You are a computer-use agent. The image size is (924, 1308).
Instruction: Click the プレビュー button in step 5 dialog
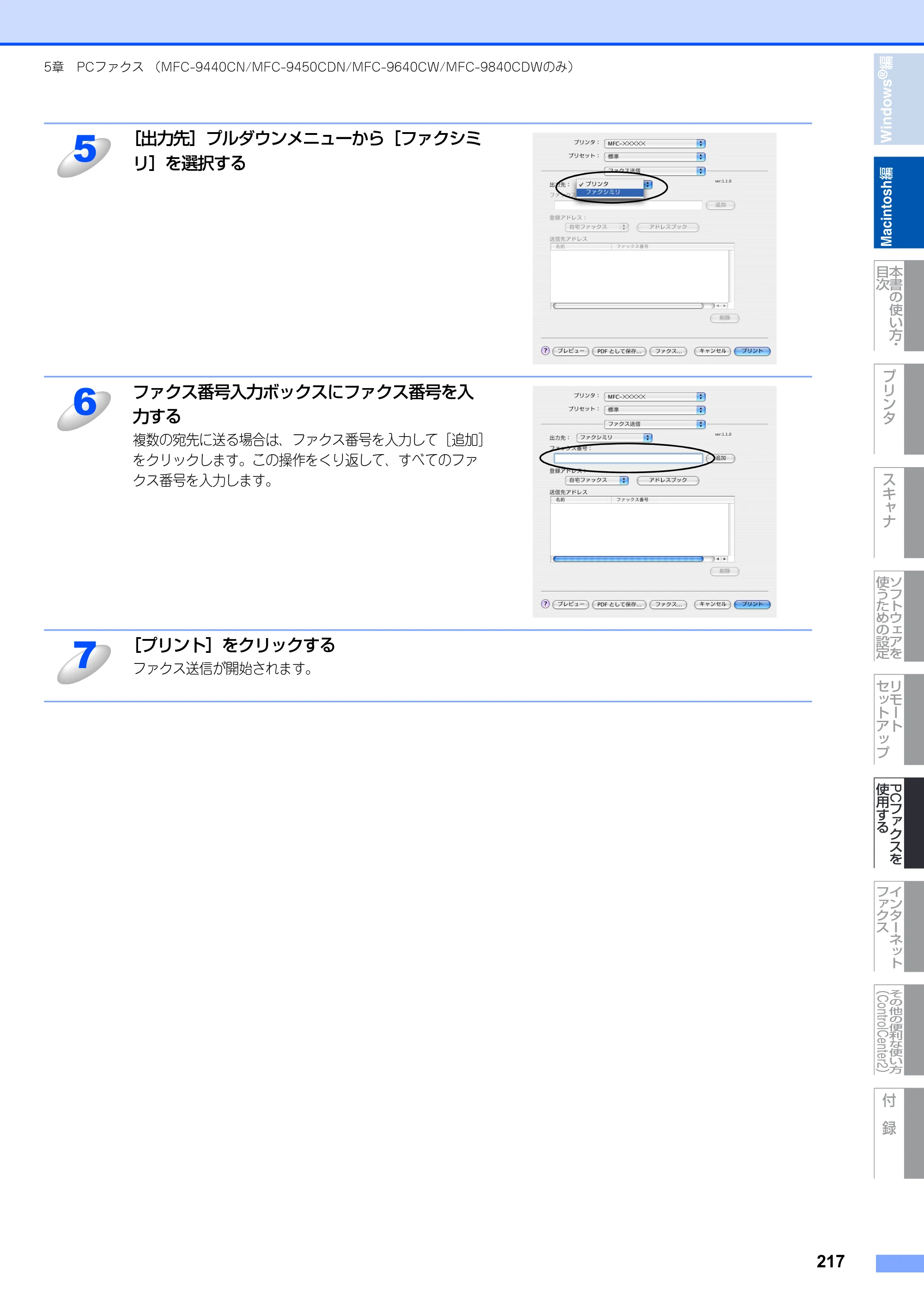(x=571, y=351)
